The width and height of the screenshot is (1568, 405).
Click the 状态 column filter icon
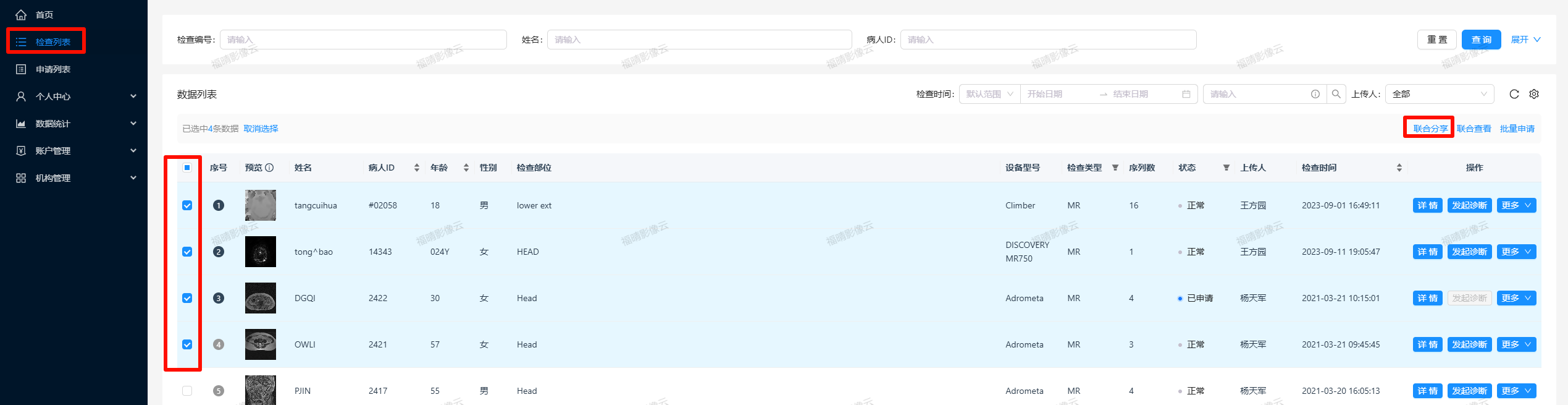click(x=1226, y=168)
